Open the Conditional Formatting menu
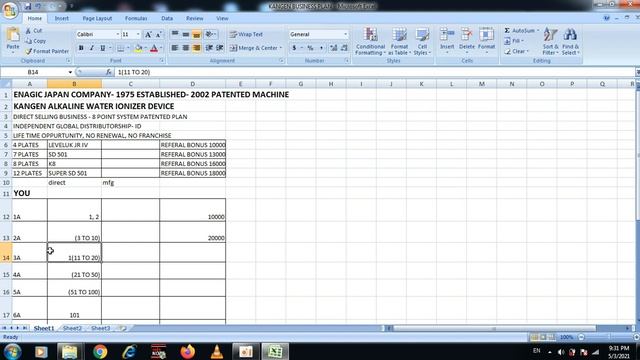The image size is (640, 360). (370, 41)
